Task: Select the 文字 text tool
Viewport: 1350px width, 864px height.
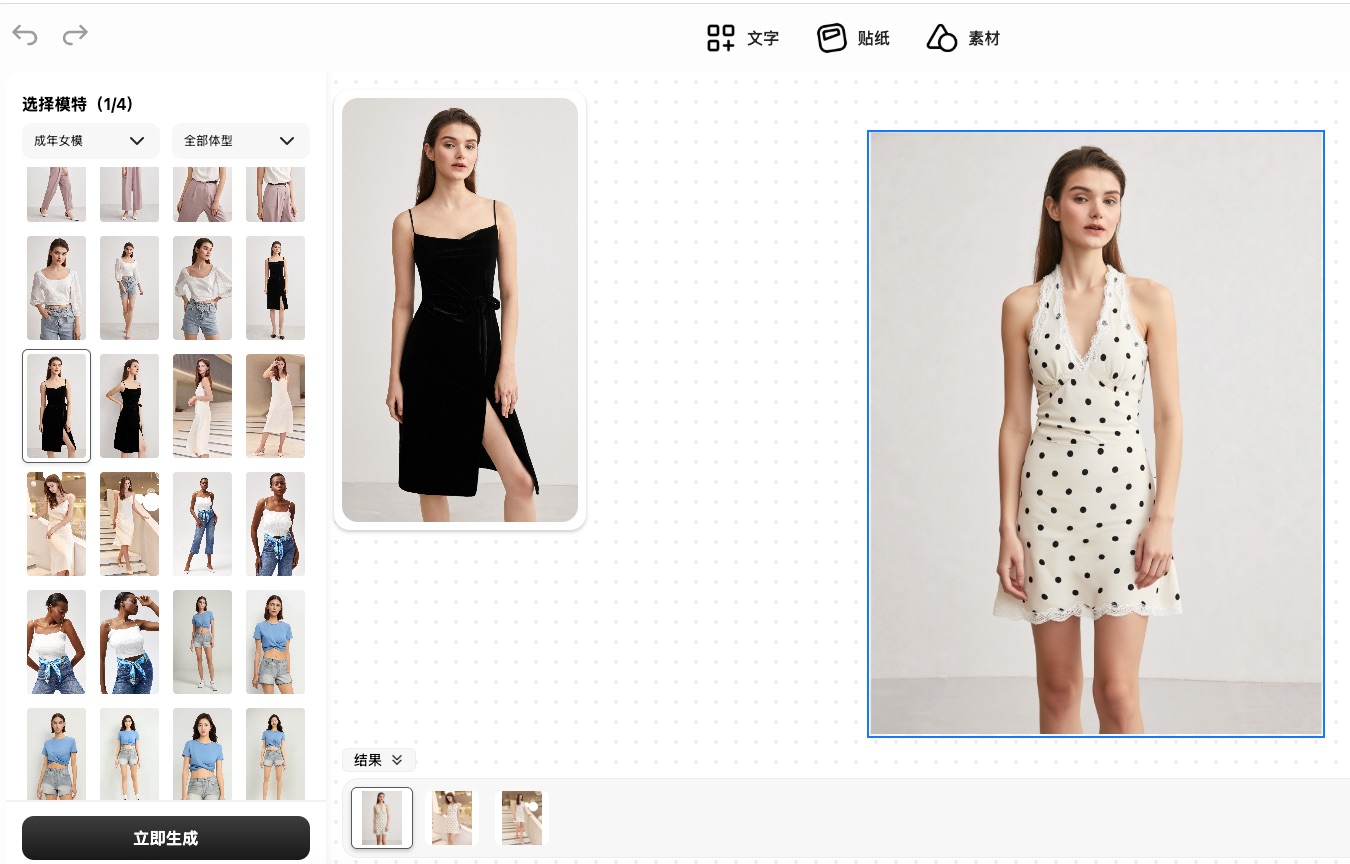Action: (x=742, y=39)
